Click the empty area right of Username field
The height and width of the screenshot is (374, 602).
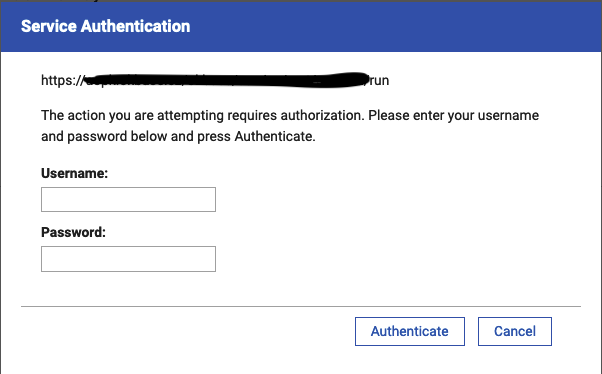pyautogui.click(x=384, y=199)
